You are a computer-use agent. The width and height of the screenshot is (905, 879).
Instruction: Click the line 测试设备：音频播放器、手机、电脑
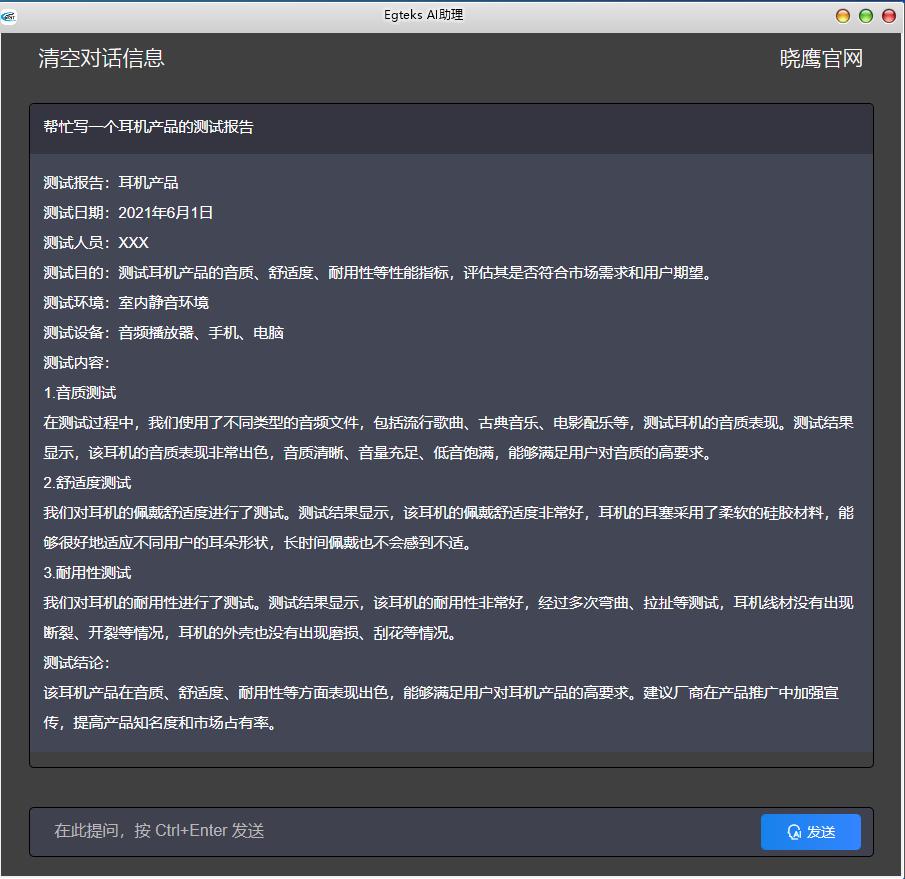[163, 332]
